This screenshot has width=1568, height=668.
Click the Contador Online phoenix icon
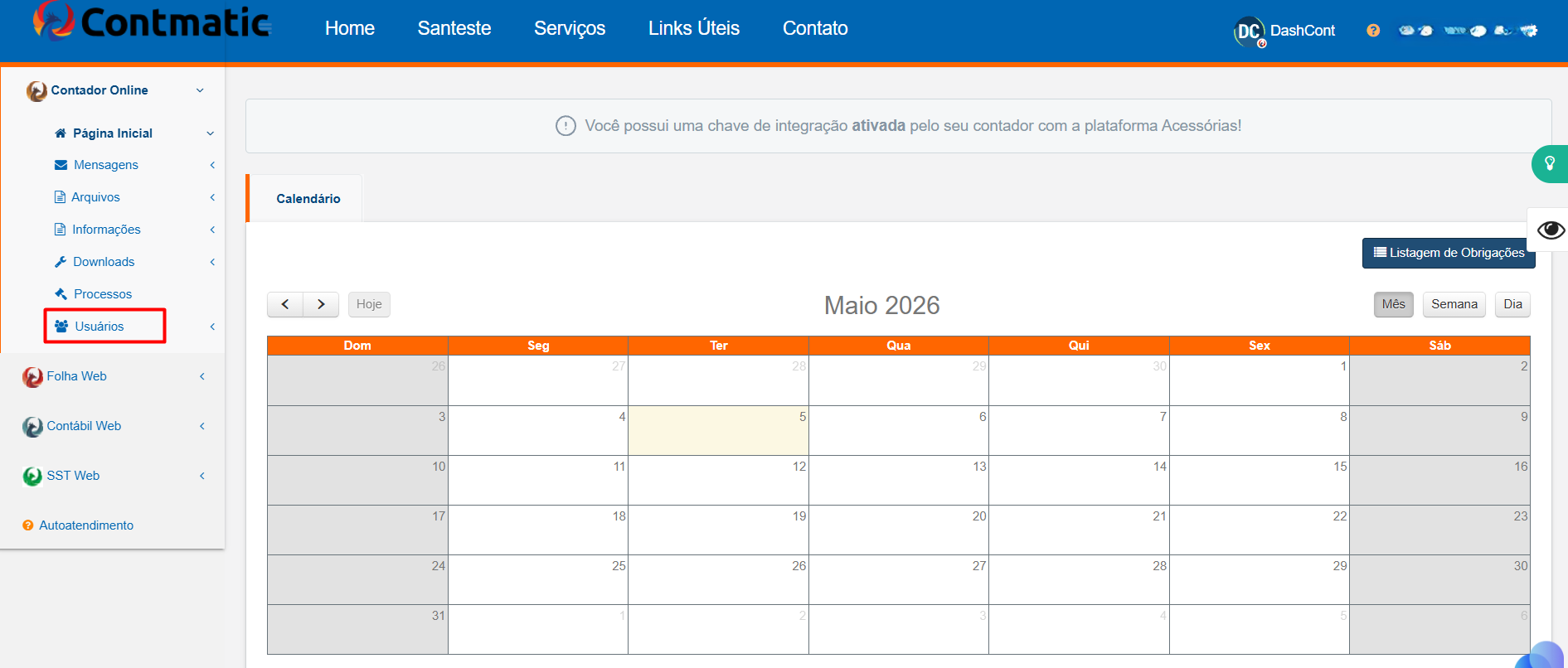[36, 90]
